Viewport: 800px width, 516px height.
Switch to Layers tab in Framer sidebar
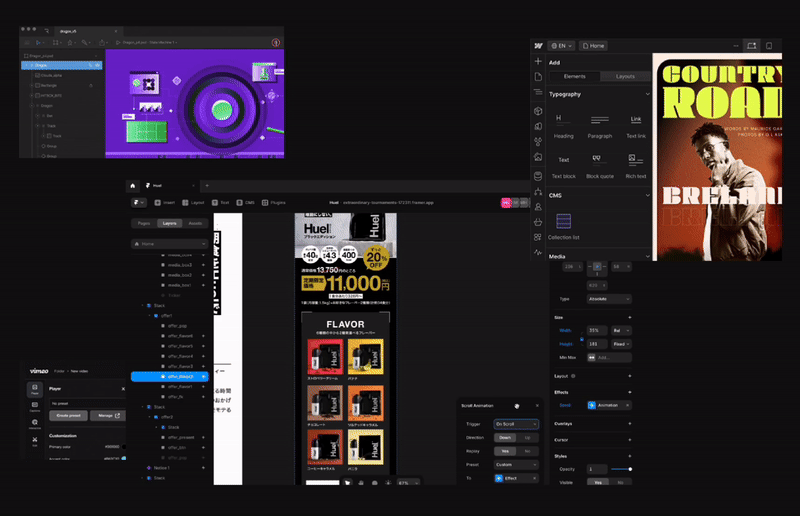pyautogui.click(x=170, y=224)
